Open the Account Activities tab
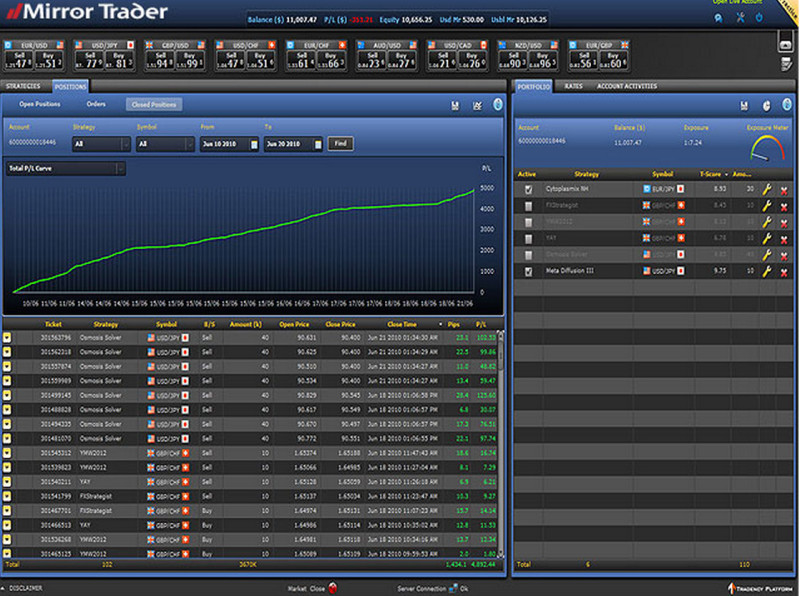Screen dimensions: 800x596 coord(626,87)
